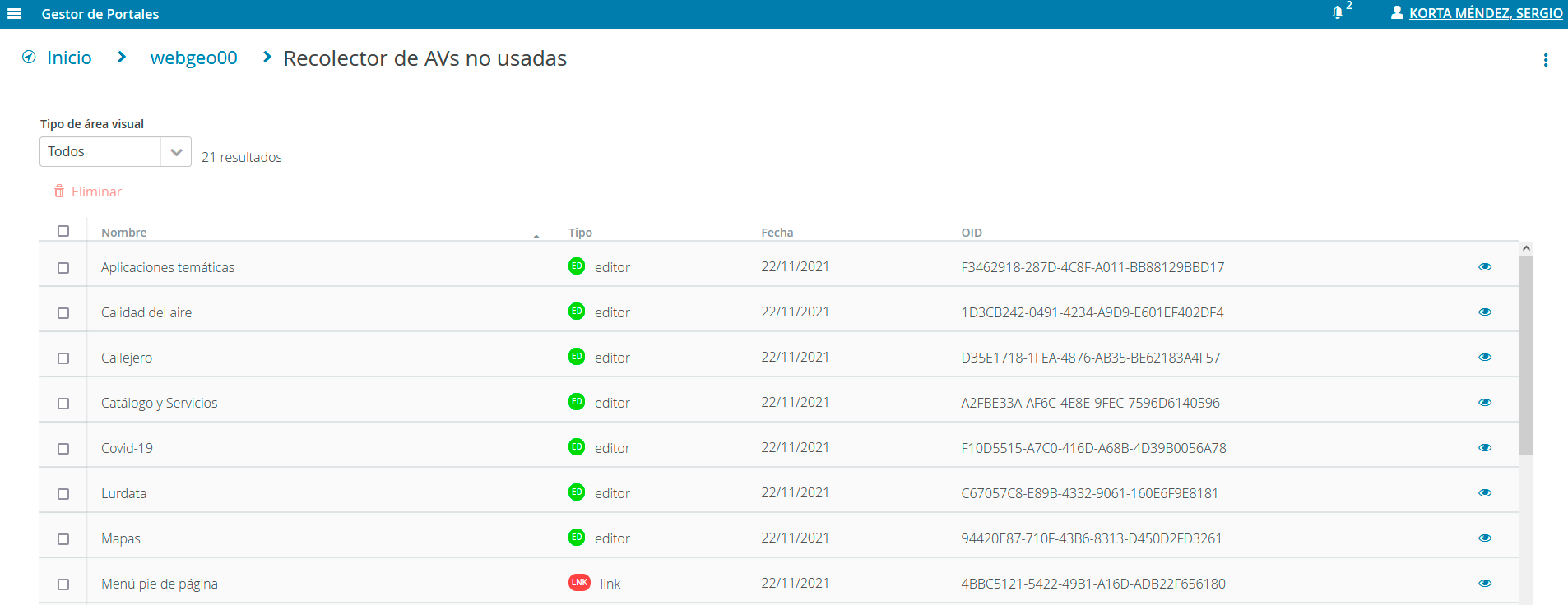Sort by the Nombre column arrow
The image size is (1568, 605).
click(x=536, y=236)
